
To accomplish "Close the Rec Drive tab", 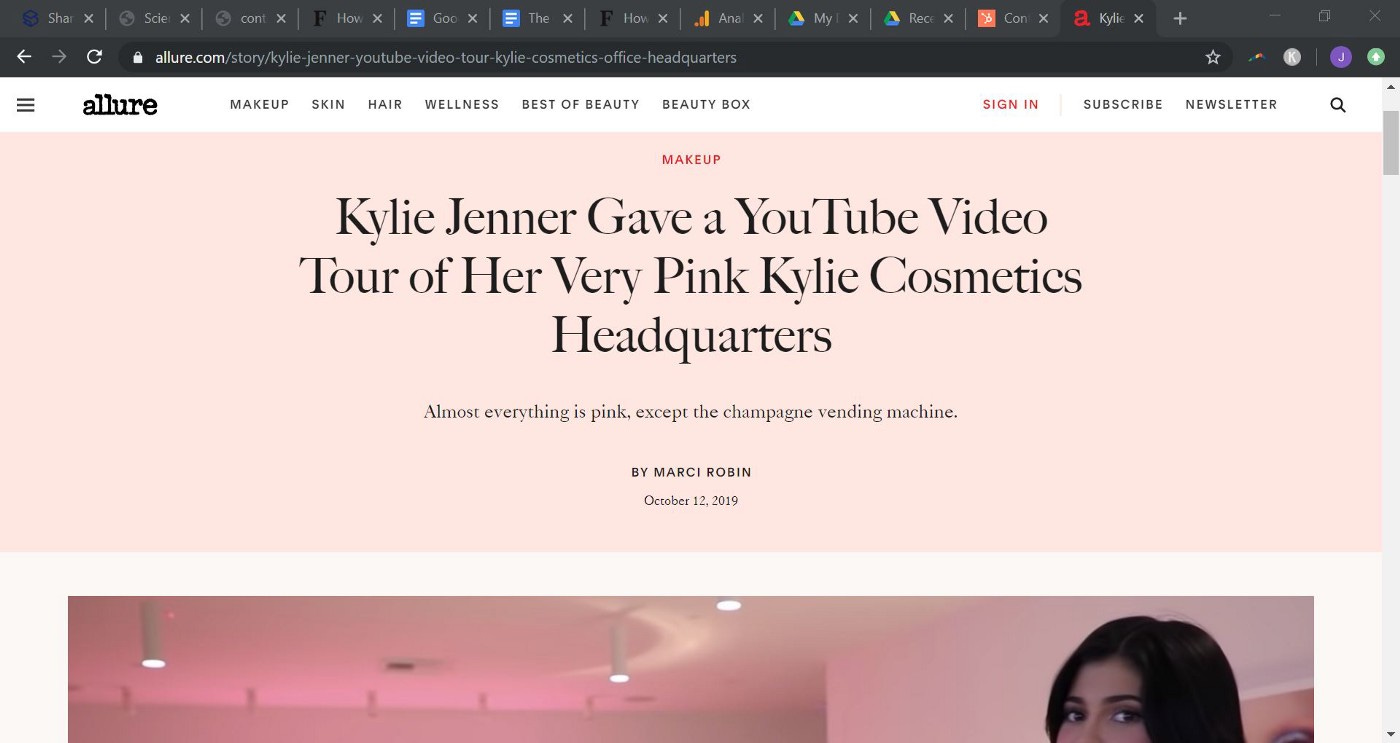I will click(947, 18).
